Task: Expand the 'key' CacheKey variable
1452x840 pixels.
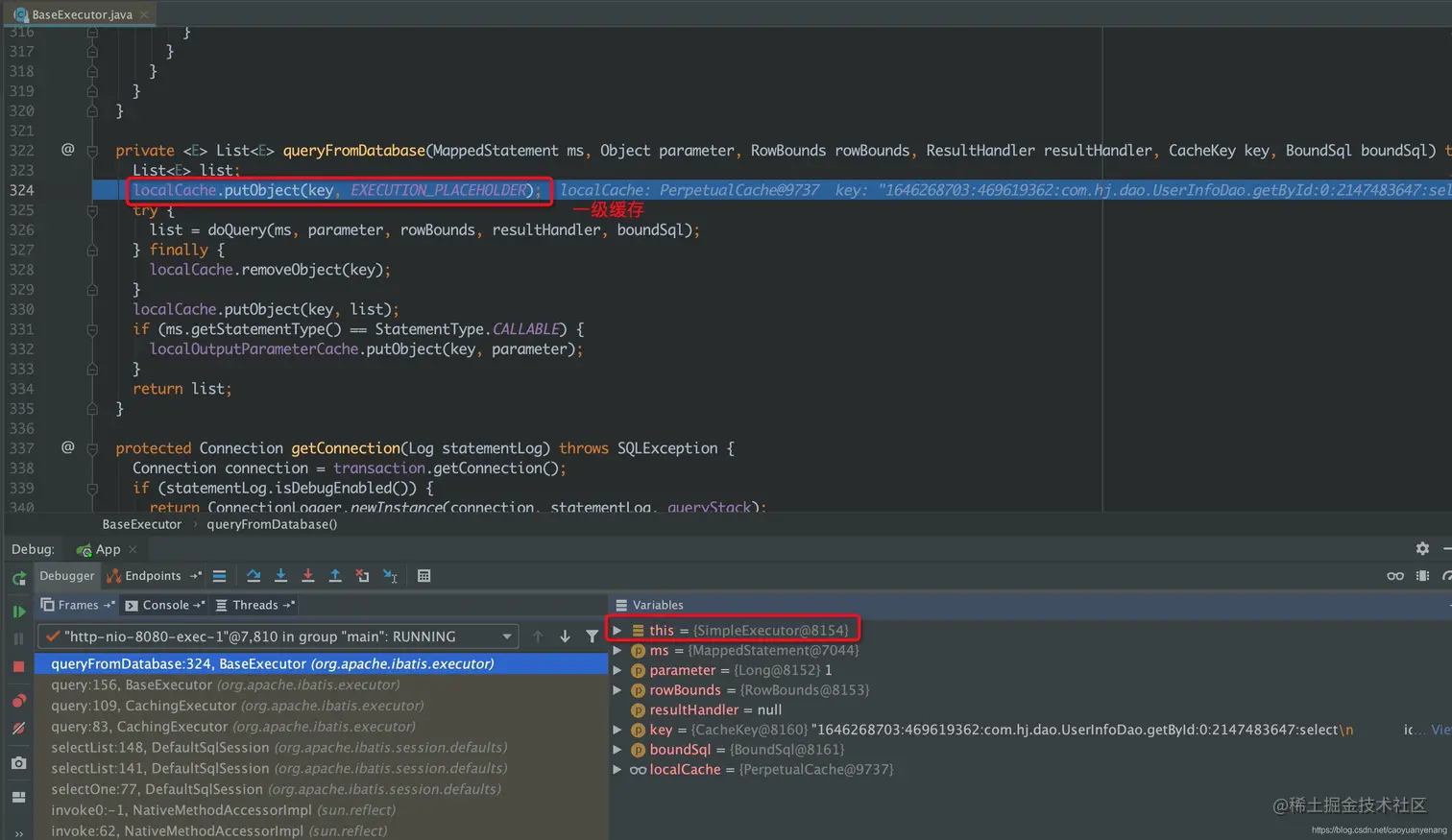Action: click(x=617, y=730)
